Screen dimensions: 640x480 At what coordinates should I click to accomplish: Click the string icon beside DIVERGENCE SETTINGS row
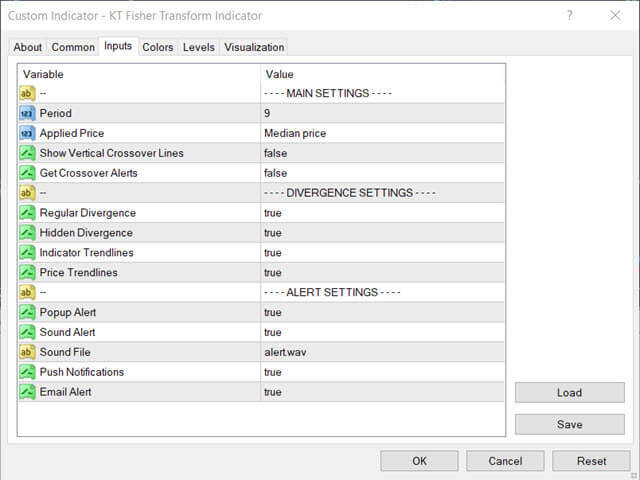(27, 193)
